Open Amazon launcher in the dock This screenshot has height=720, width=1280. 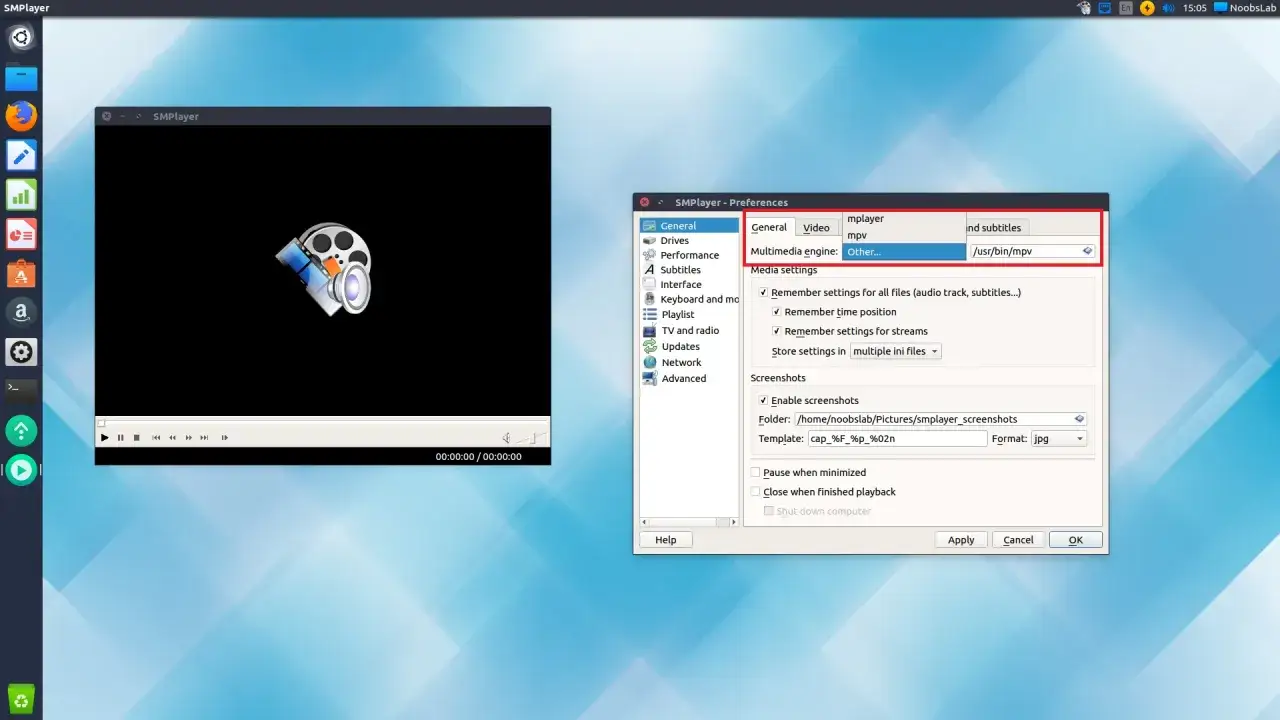[21, 312]
